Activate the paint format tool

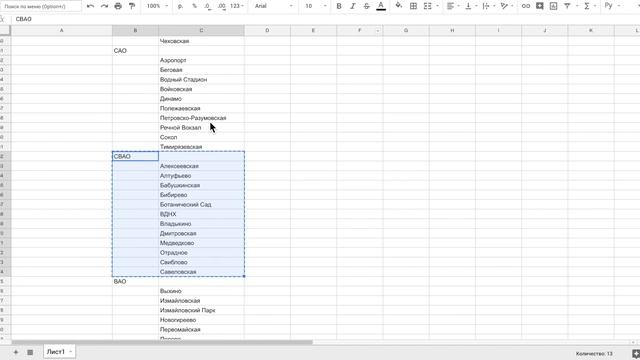click(132, 6)
